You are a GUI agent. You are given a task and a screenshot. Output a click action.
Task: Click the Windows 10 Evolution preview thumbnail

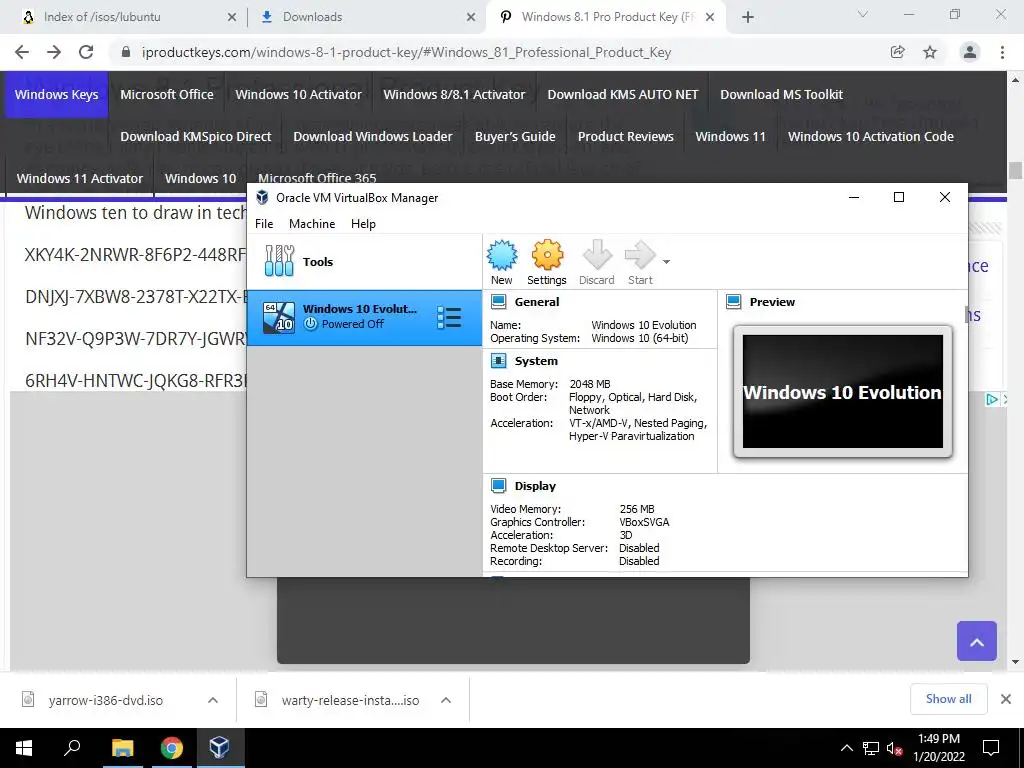pyautogui.click(x=842, y=391)
